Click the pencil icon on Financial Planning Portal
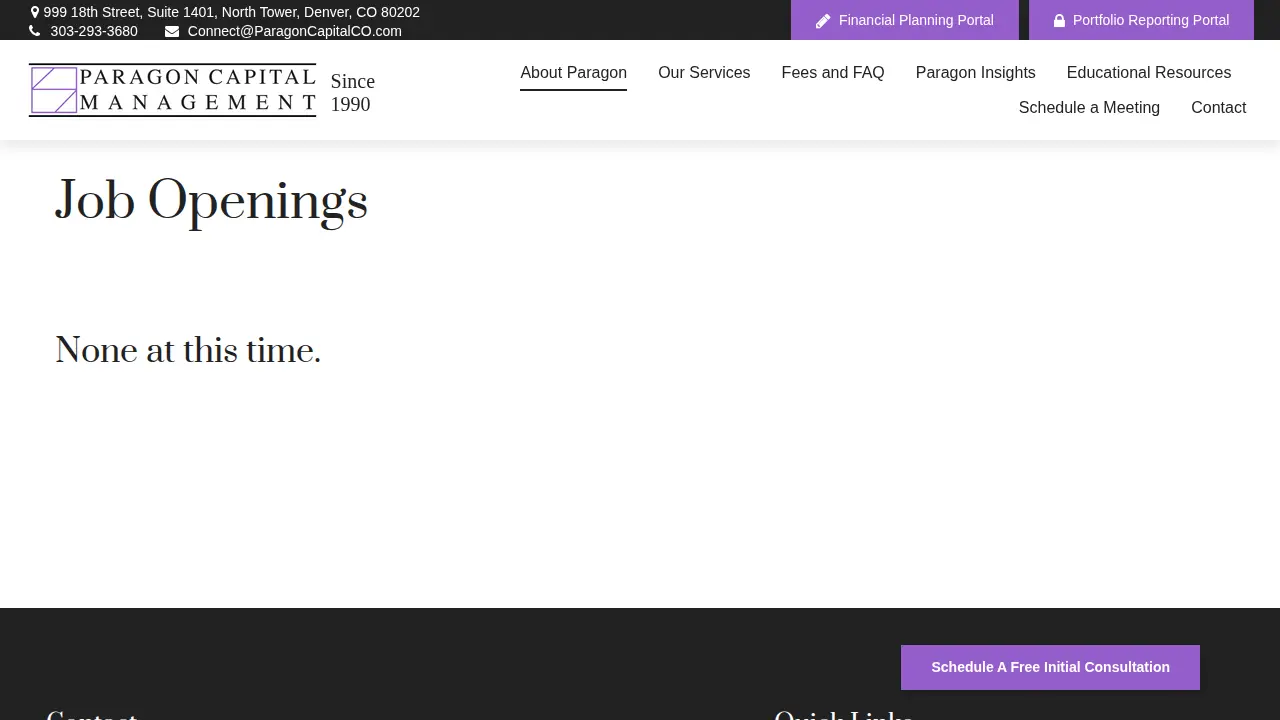Image resolution: width=1280 pixels, height=720 pixels. click(x=823, y=21)
